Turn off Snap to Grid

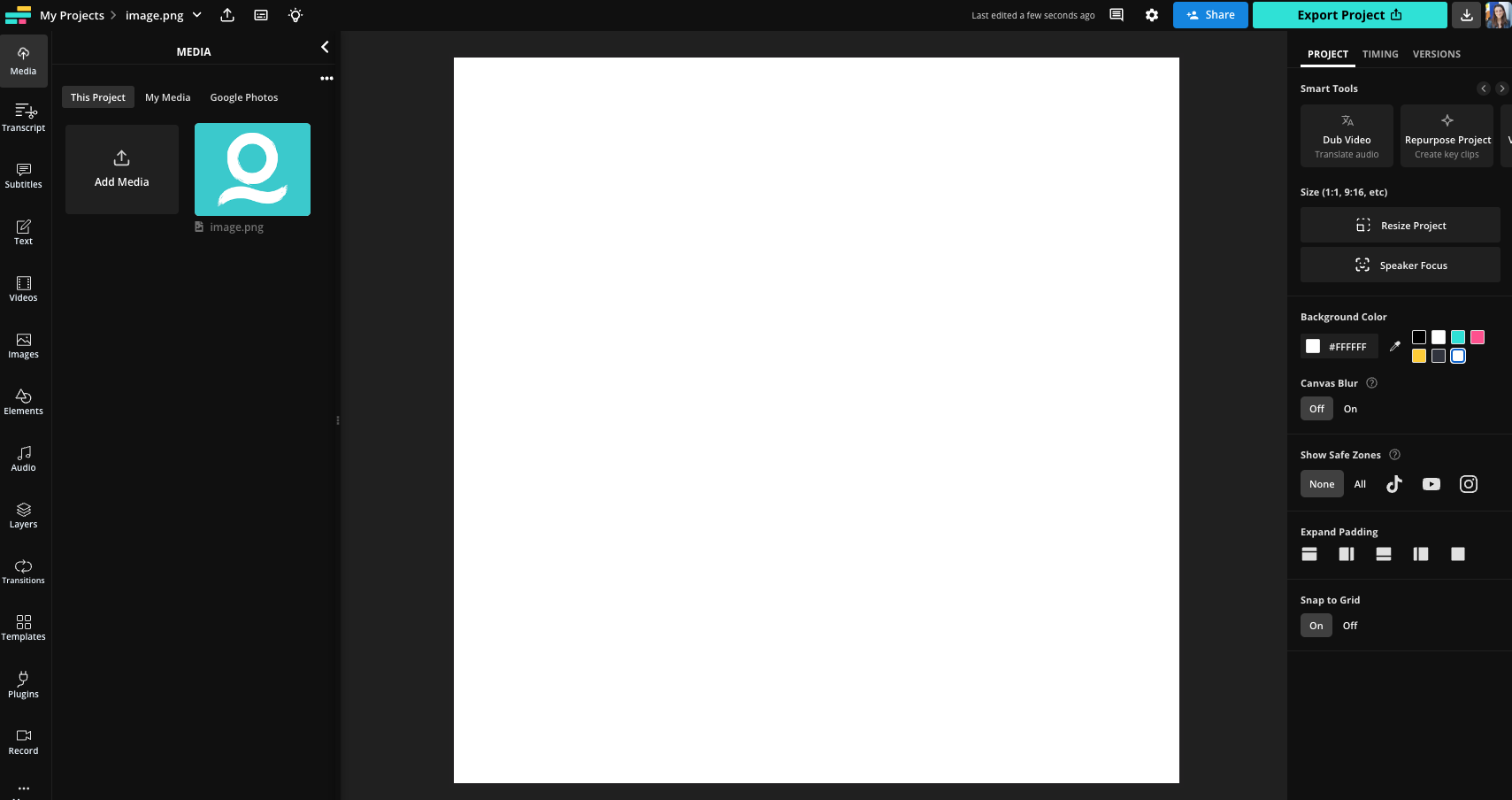point(1349,625)
